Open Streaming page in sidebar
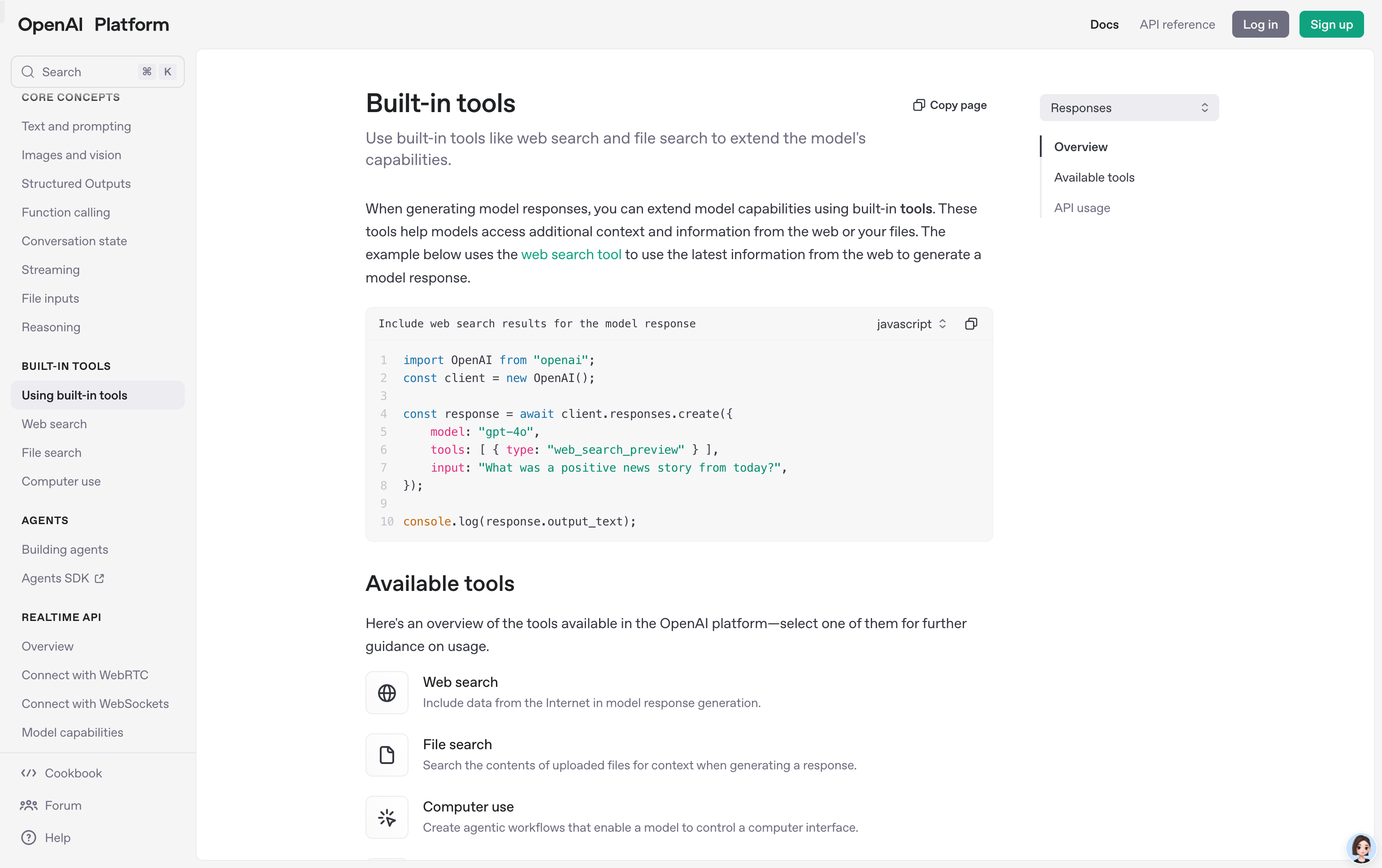 [51, 269]
